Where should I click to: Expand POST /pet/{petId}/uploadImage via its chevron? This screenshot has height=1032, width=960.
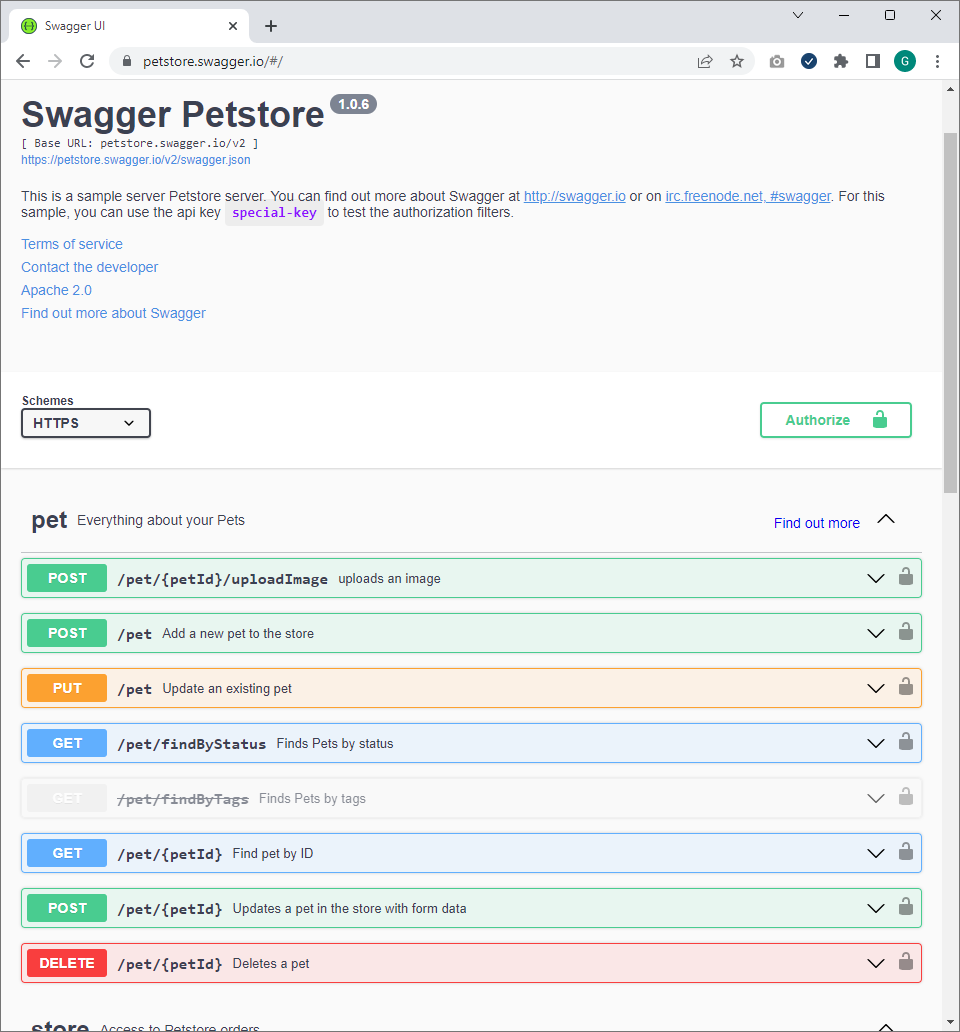pos(876,578)
